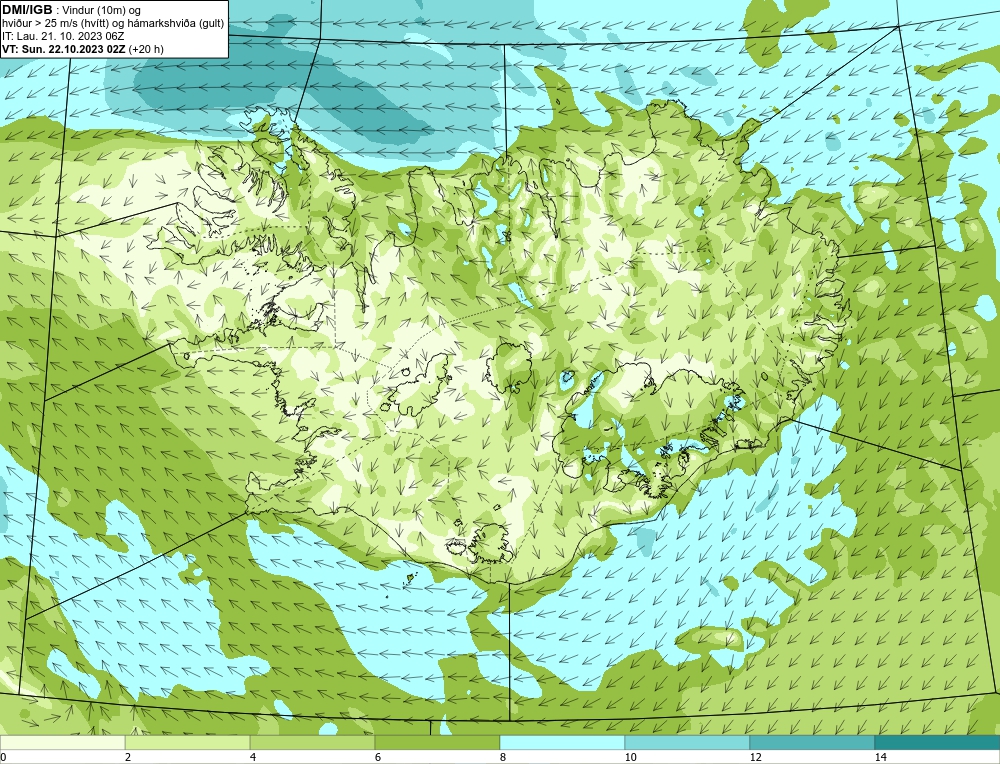
Task: Click the legend label '14'
Action: [881, 757]
